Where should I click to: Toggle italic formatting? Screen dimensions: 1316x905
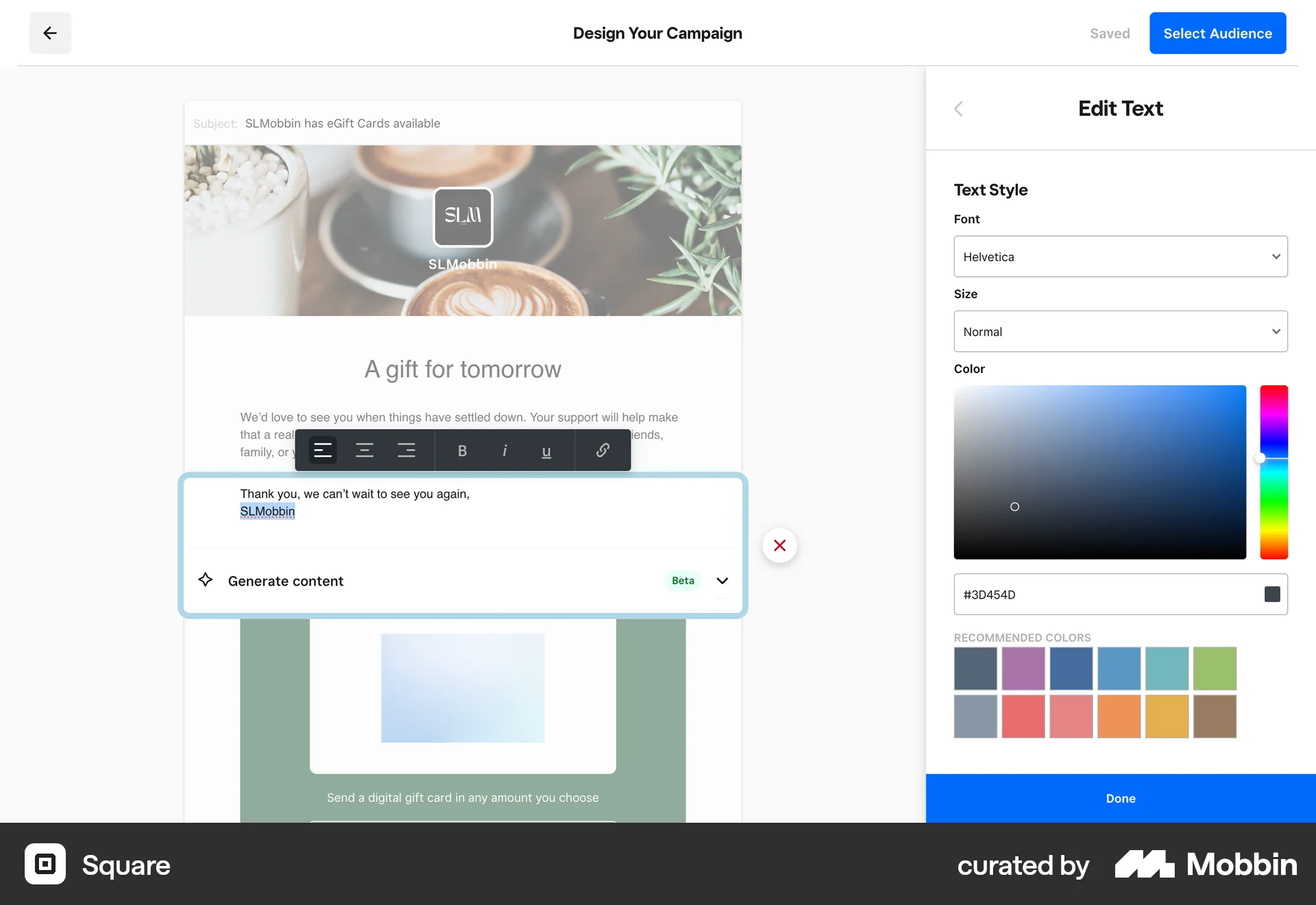pos(504,450)
